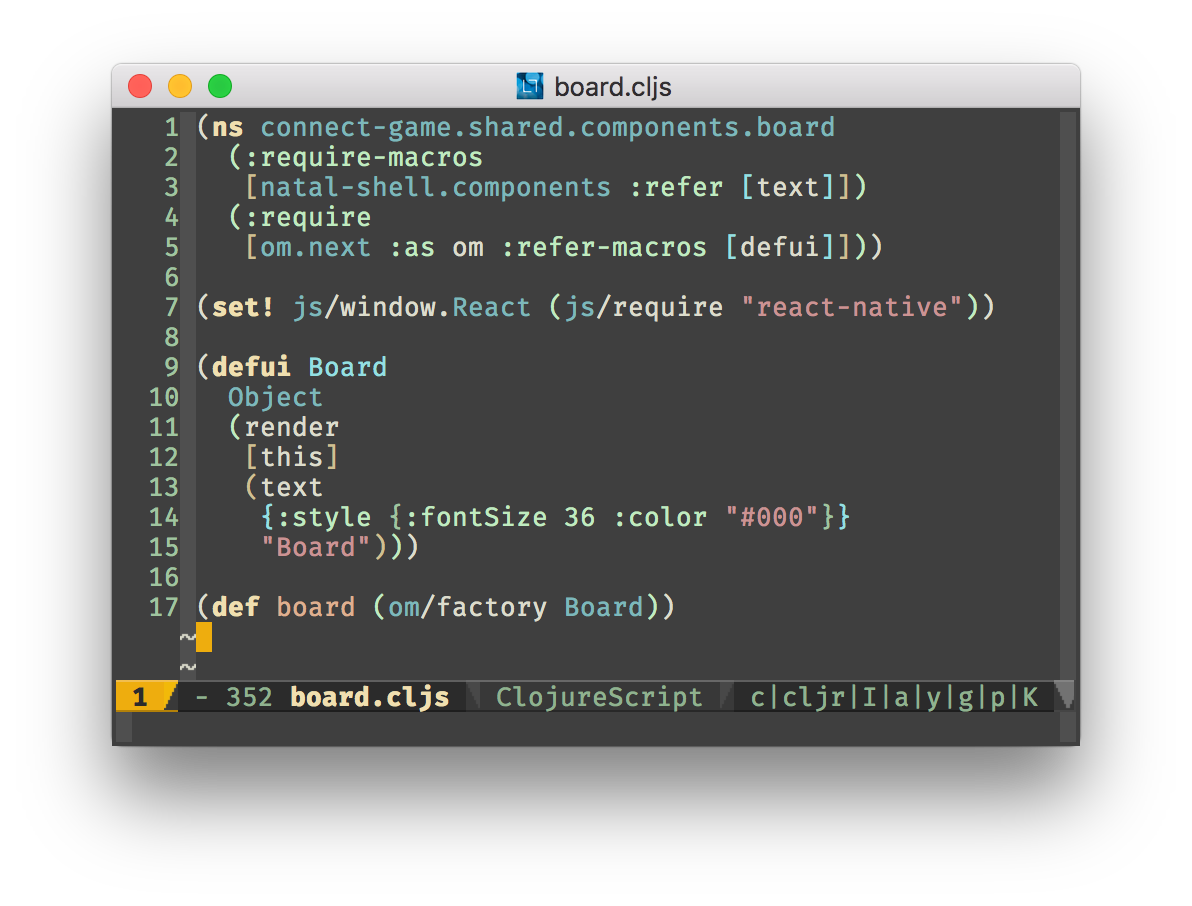The image size is (1192, 906).
Task: Click the scrollbar down arrow at bottom right
Action: click(1063, 697)
